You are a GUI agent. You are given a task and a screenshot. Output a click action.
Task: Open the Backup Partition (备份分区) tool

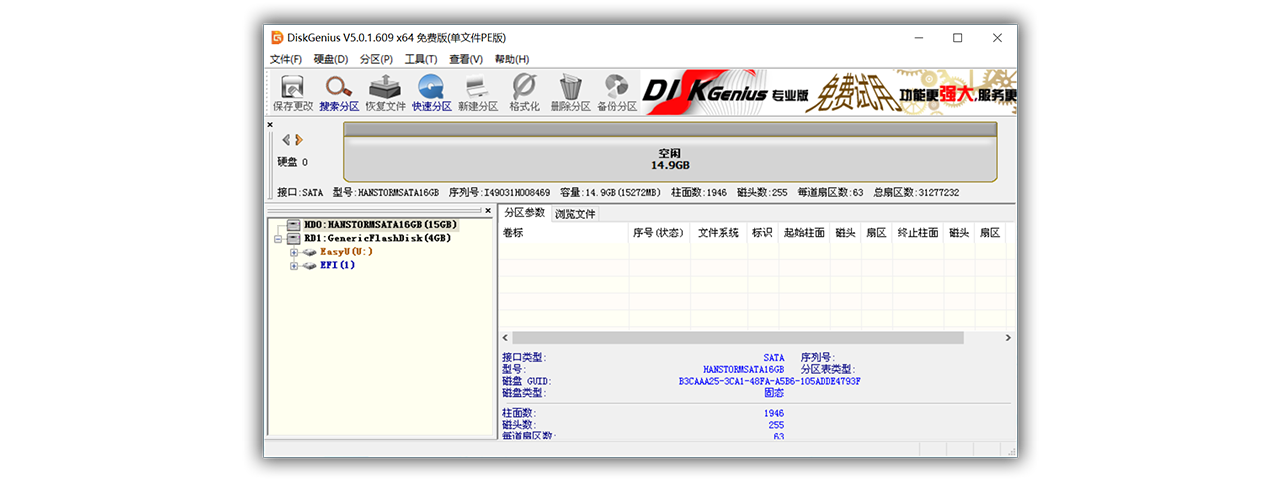[617, 92]
